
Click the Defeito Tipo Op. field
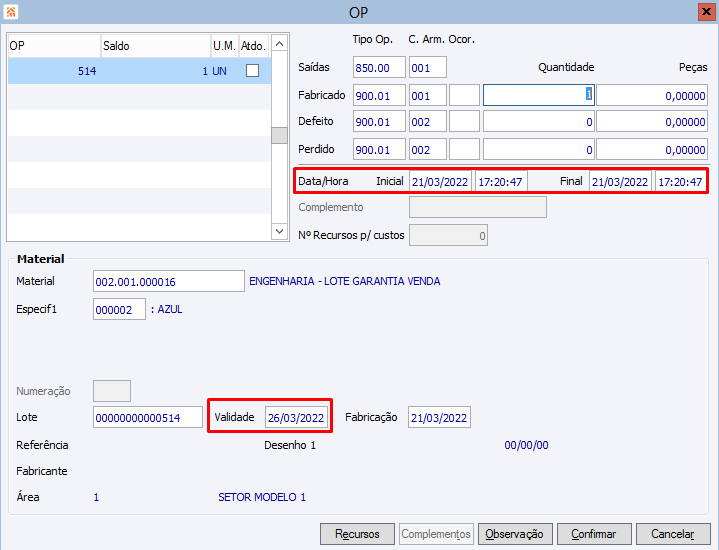(379, 122)
